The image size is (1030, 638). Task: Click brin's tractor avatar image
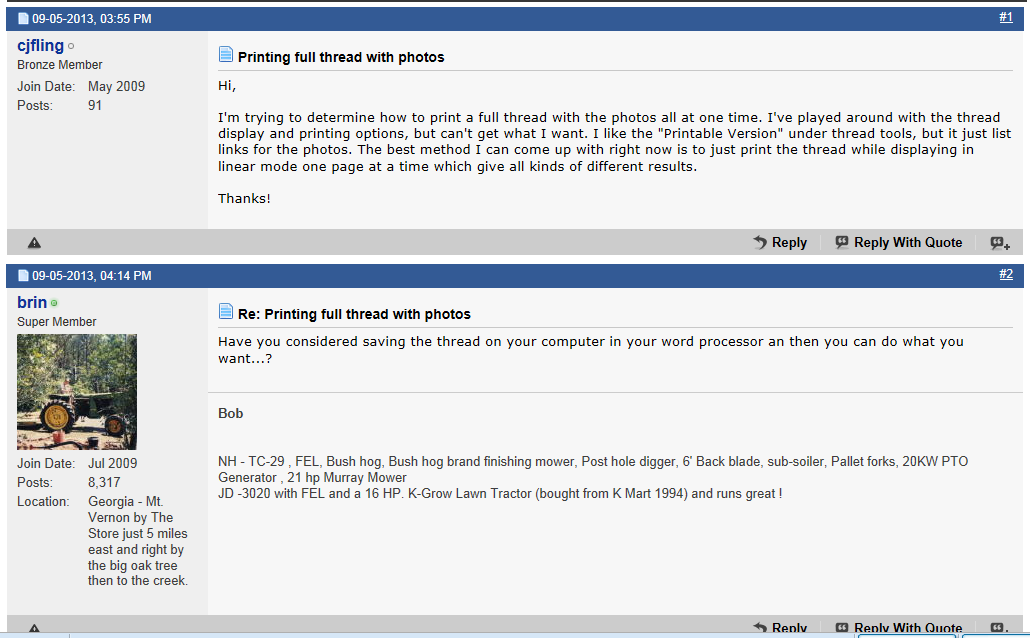pos(77,391)
